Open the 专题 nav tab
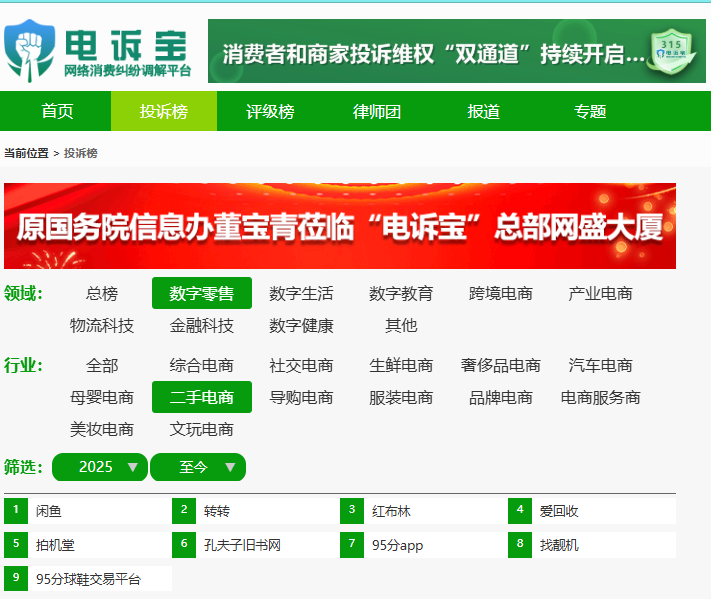711x599 pixels. [x=590, y=111]
